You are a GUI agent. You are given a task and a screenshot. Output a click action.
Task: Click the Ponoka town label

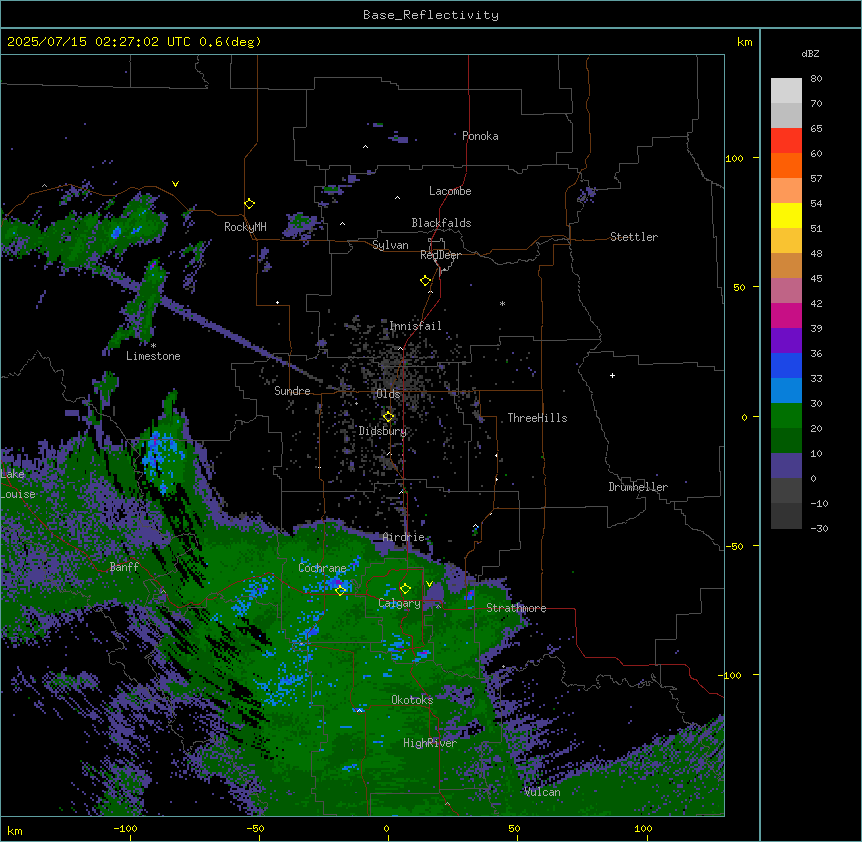coord(480,136)
